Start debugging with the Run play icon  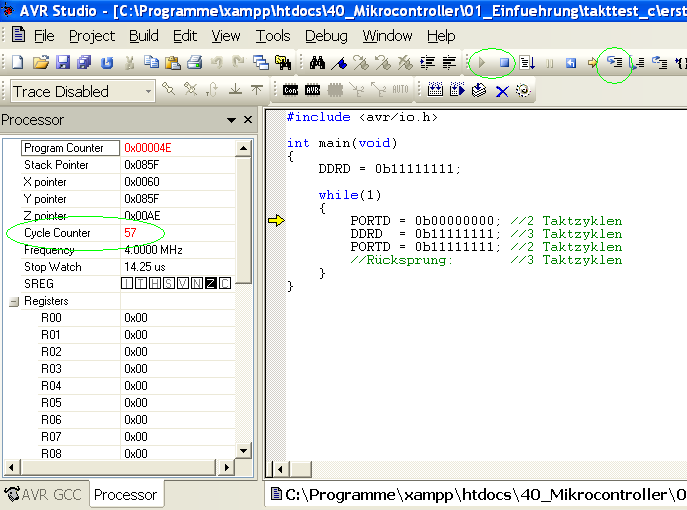point(482,63)
